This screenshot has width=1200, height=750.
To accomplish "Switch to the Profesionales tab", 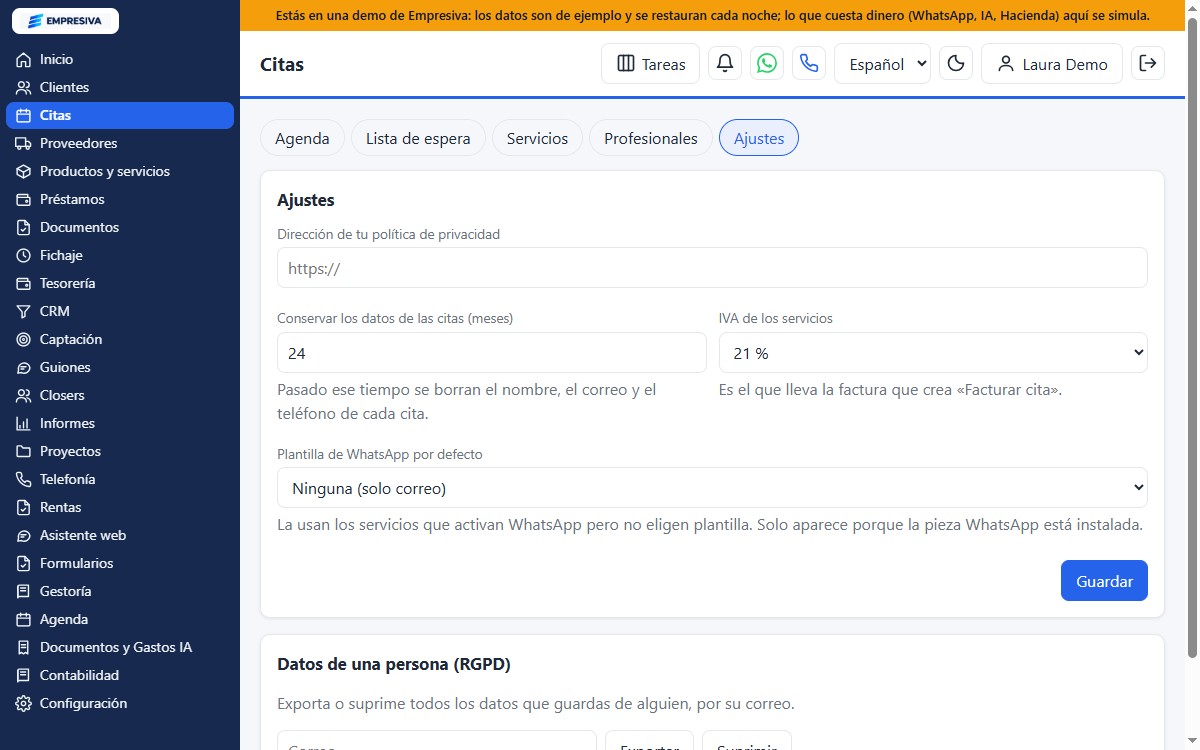I will tap(651, 138).
